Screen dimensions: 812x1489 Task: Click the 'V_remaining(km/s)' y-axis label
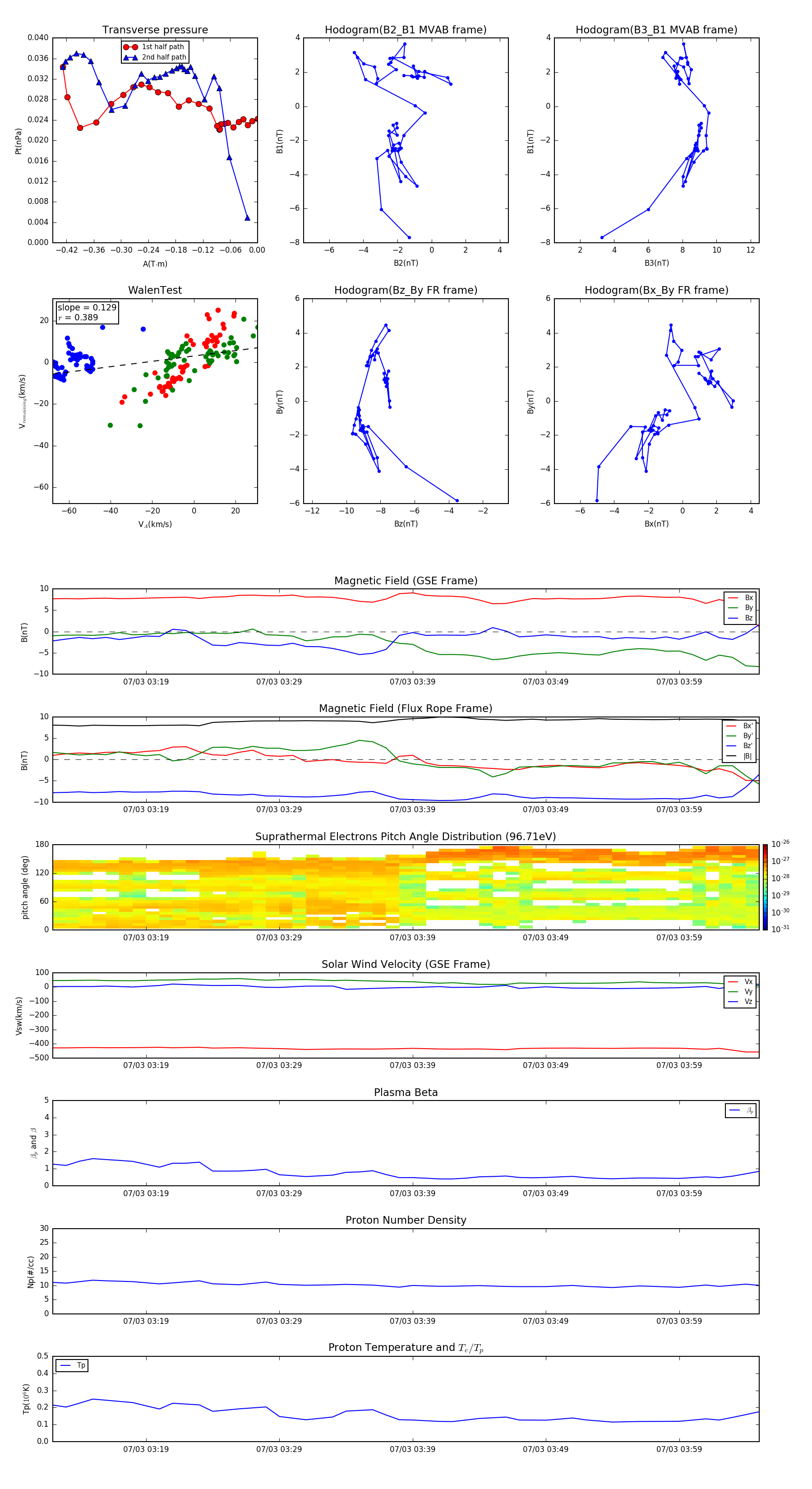coord(22,401)
